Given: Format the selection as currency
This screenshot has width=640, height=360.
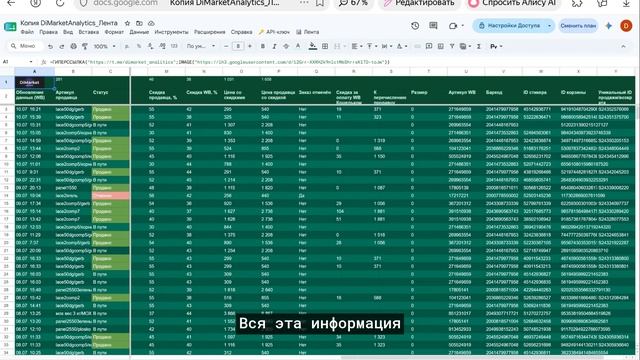Looking at the screenshot, I should [x=127, y=47].
